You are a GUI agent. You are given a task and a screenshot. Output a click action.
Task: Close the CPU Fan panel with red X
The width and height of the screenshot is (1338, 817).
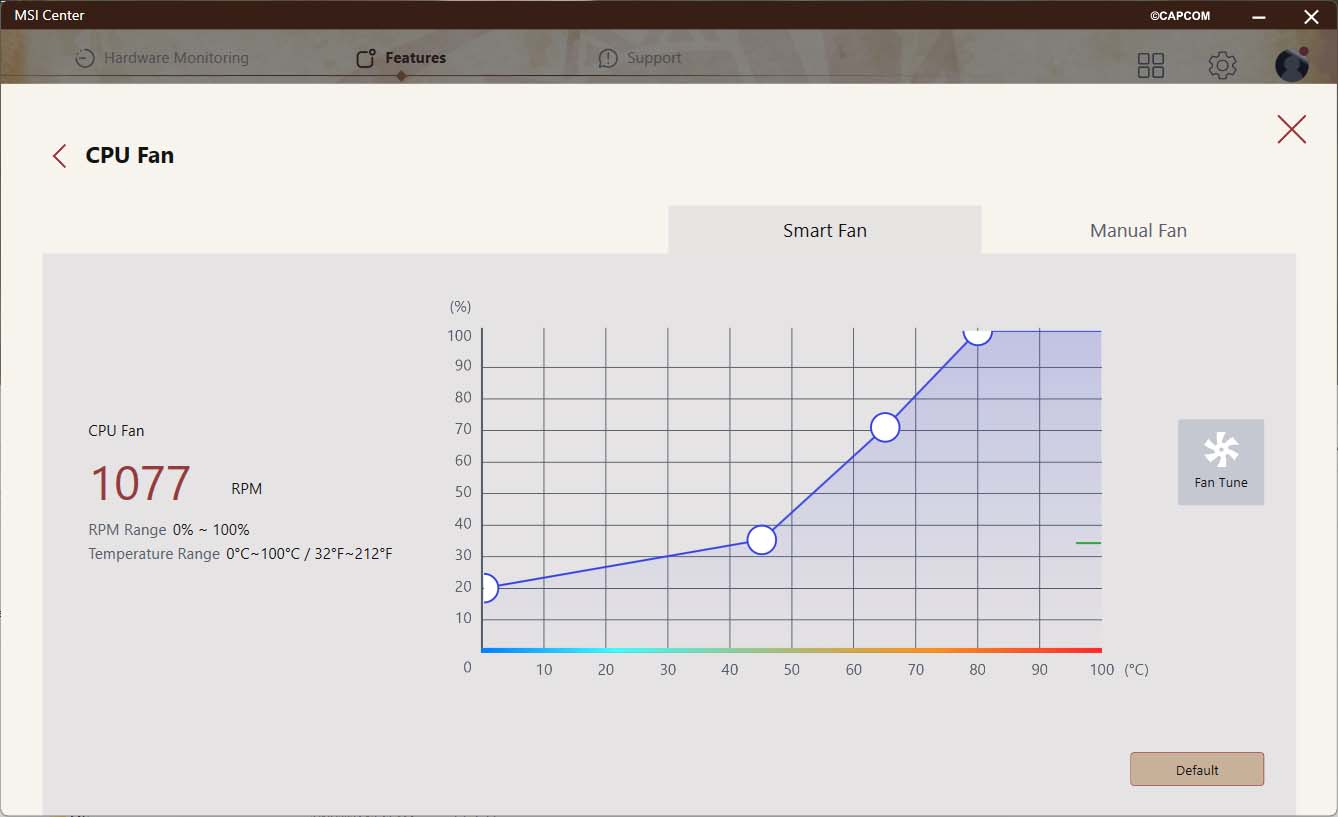tap(1291, 129)
